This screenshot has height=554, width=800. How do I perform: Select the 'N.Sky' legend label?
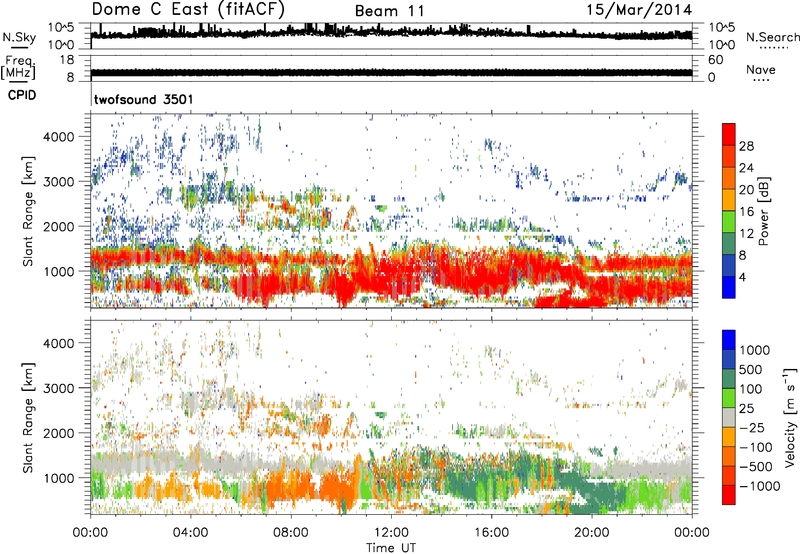pos(19,37)
